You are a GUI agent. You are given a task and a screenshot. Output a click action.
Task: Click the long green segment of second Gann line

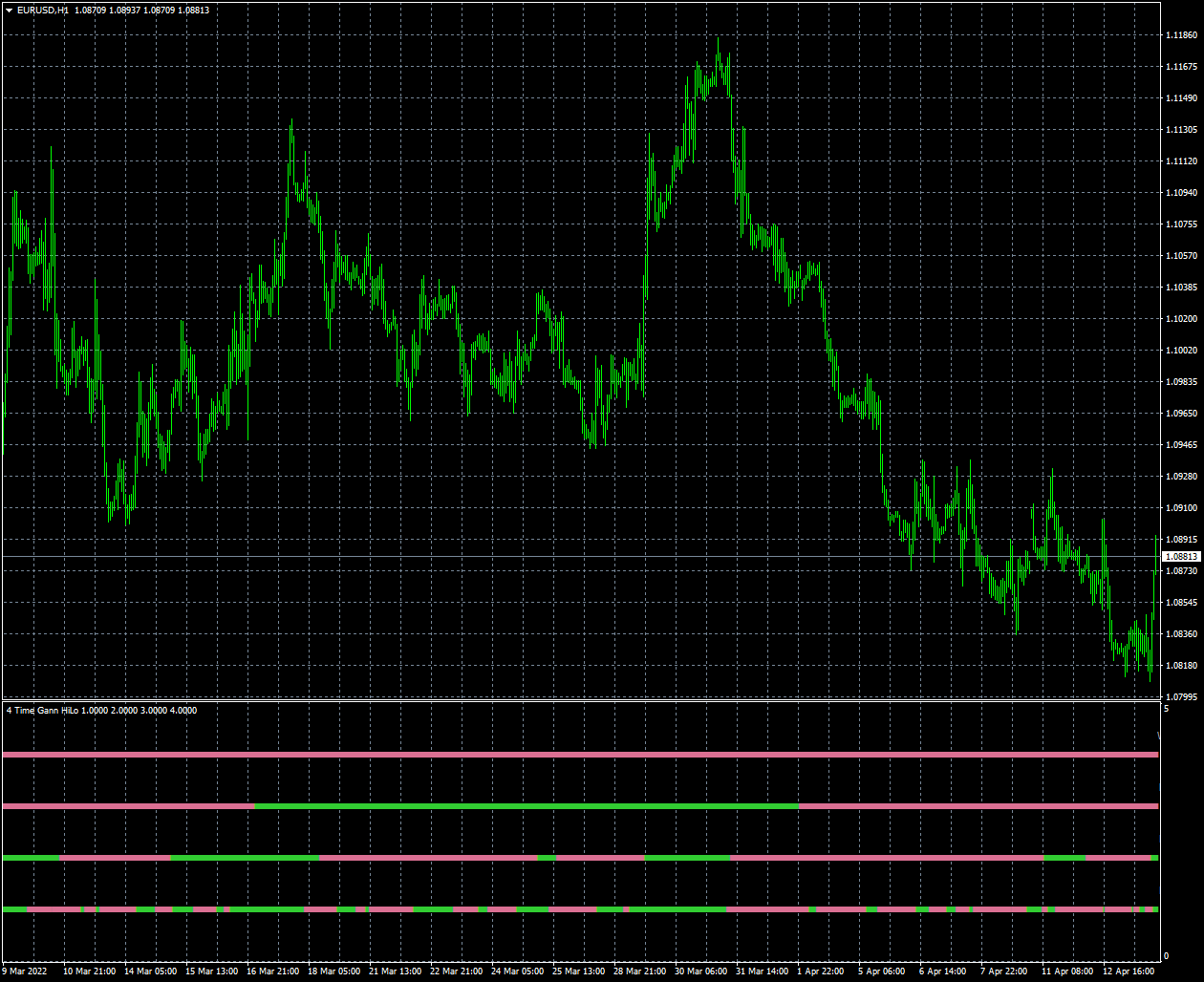coord(527,806)
